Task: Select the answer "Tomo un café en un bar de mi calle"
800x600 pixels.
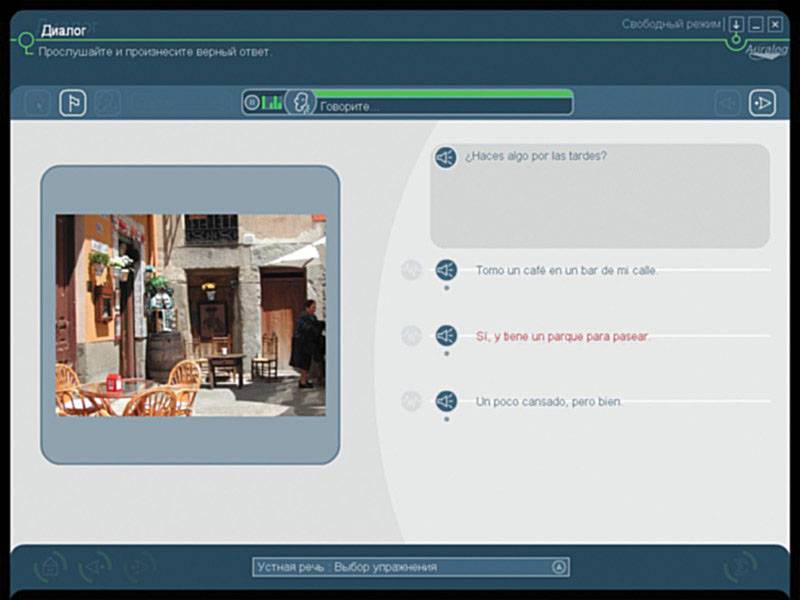Action: tap(566, 270)
